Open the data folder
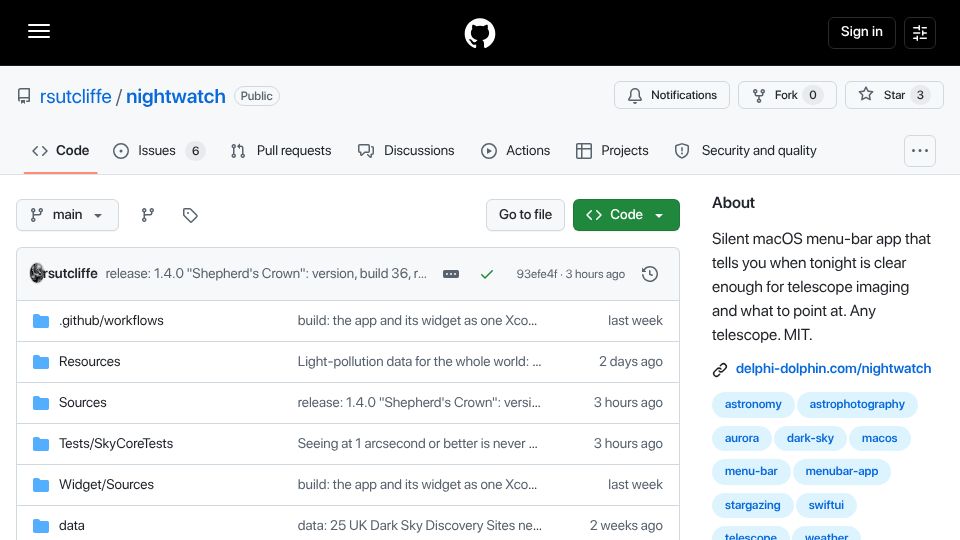The height and width of the screenshot is (540, 960). (72, 526)
